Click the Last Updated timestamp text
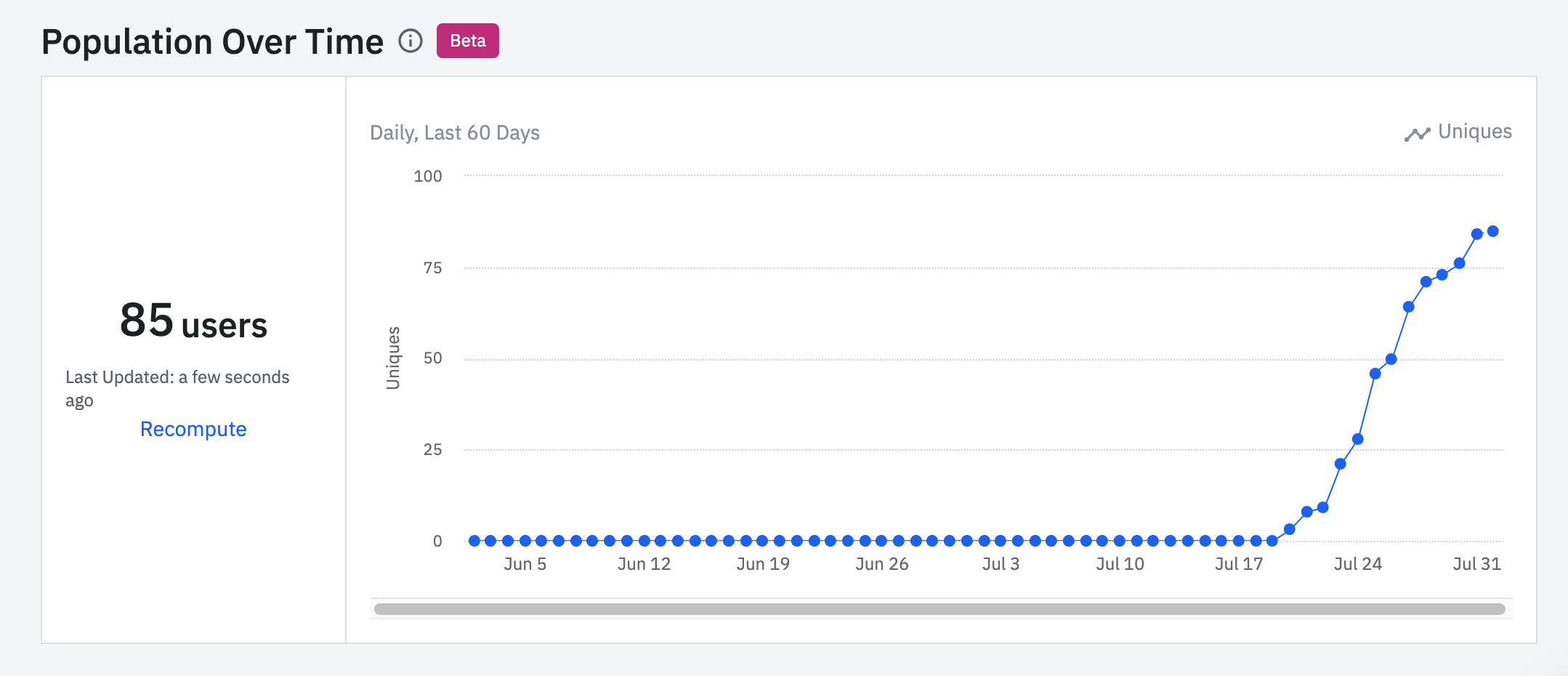The image size is (1568, 676). coord(177,387)
